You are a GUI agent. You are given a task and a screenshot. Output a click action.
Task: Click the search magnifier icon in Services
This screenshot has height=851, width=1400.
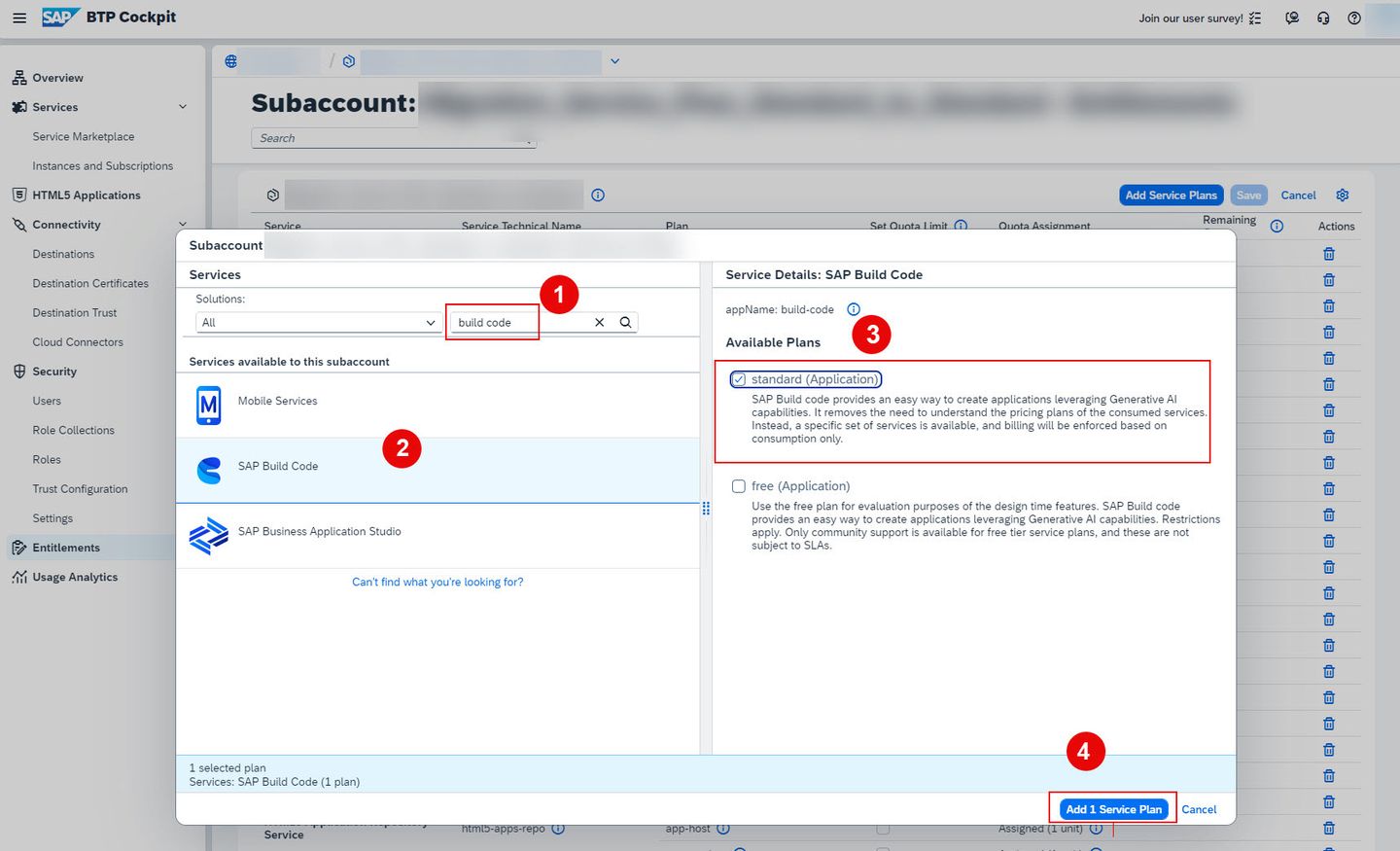tap(626, 322)
